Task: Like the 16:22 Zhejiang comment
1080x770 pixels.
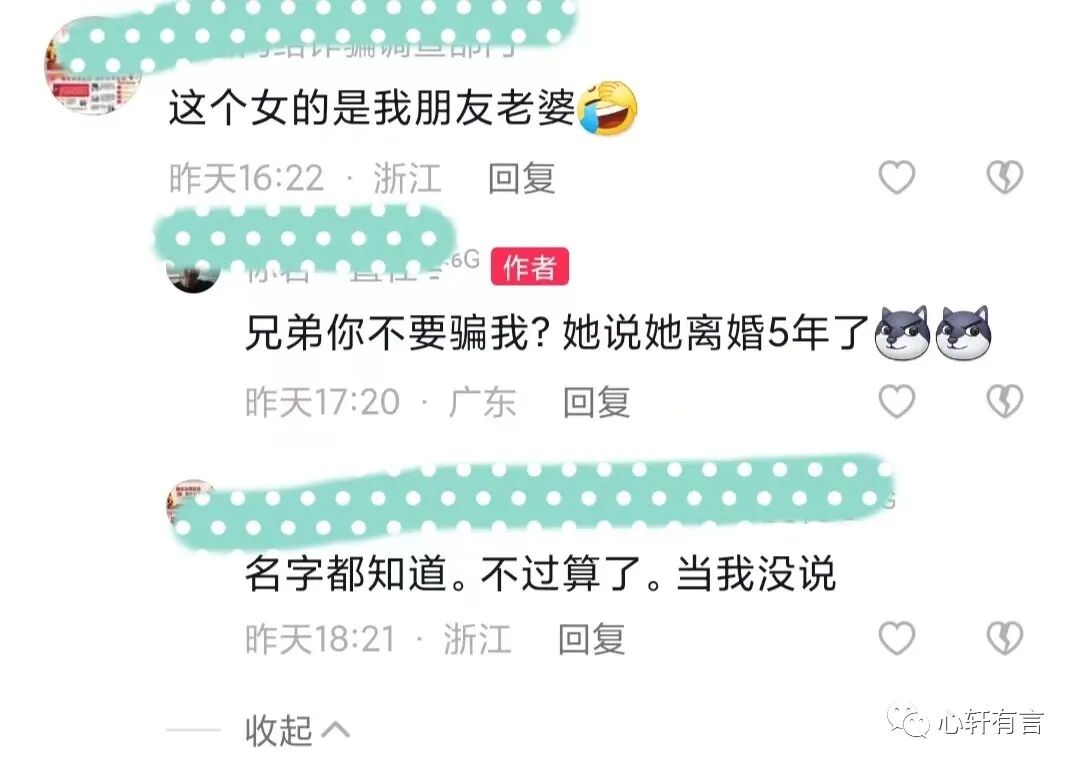Action: 897,177
